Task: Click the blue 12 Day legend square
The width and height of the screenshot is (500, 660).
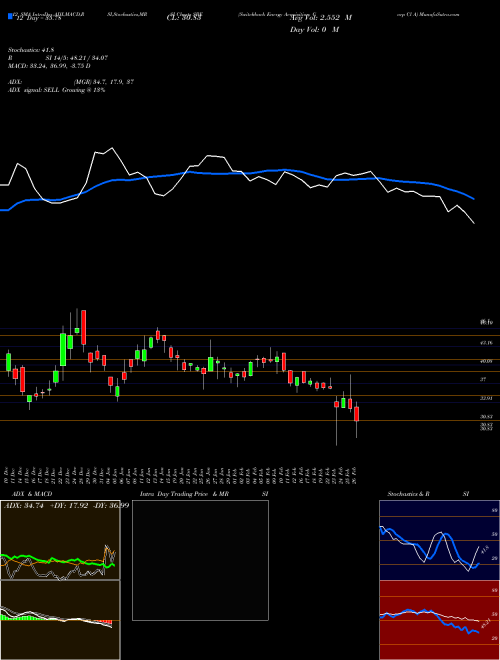Action: coord(10,17)
